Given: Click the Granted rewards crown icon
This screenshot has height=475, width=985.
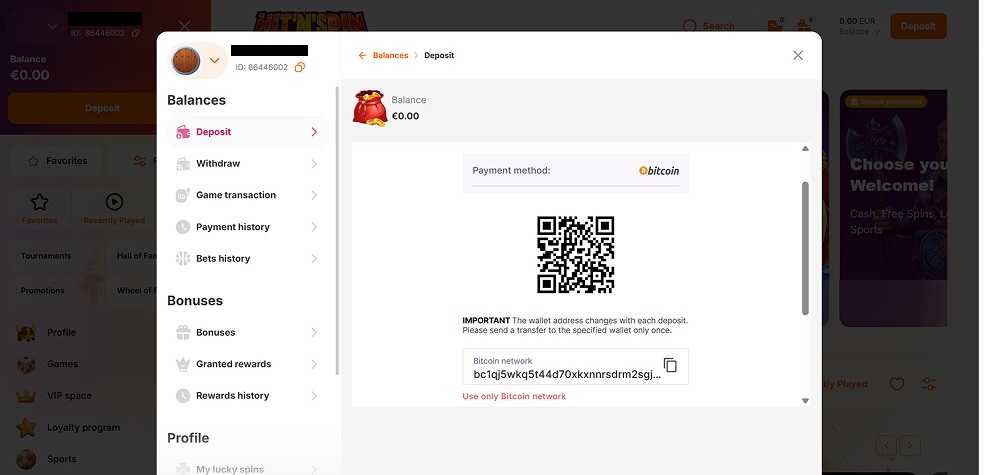Looking at the screenshot, I should point(183,364).
